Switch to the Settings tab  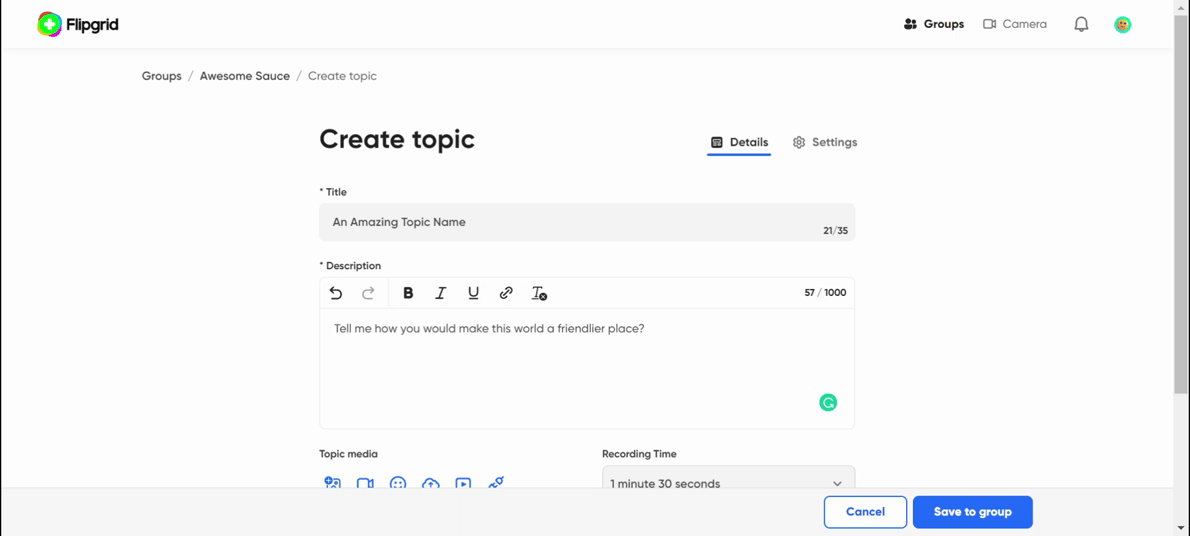(x=825, y=142)
